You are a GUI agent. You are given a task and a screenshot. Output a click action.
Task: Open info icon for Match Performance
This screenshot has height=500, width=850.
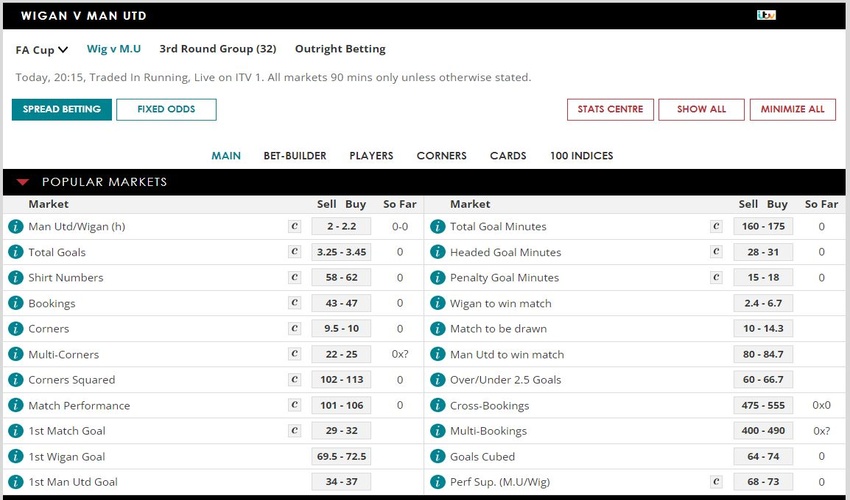coord(16,405)
